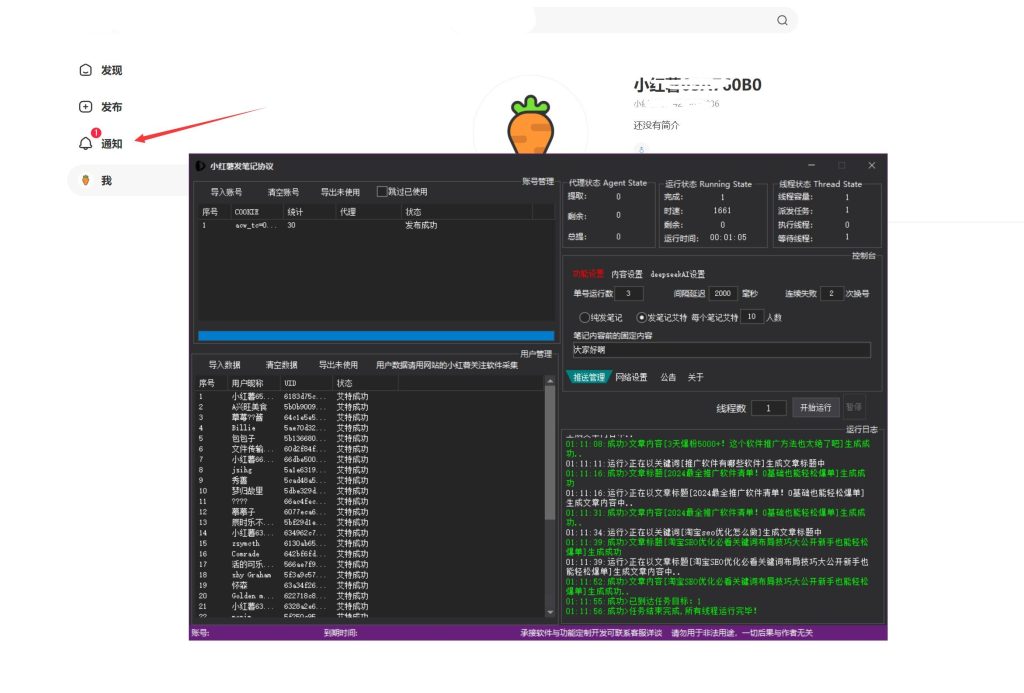The width and height of the screenshot is (1024, 693).
Task: Click the 代理 column header
Action: click(368, 212)
